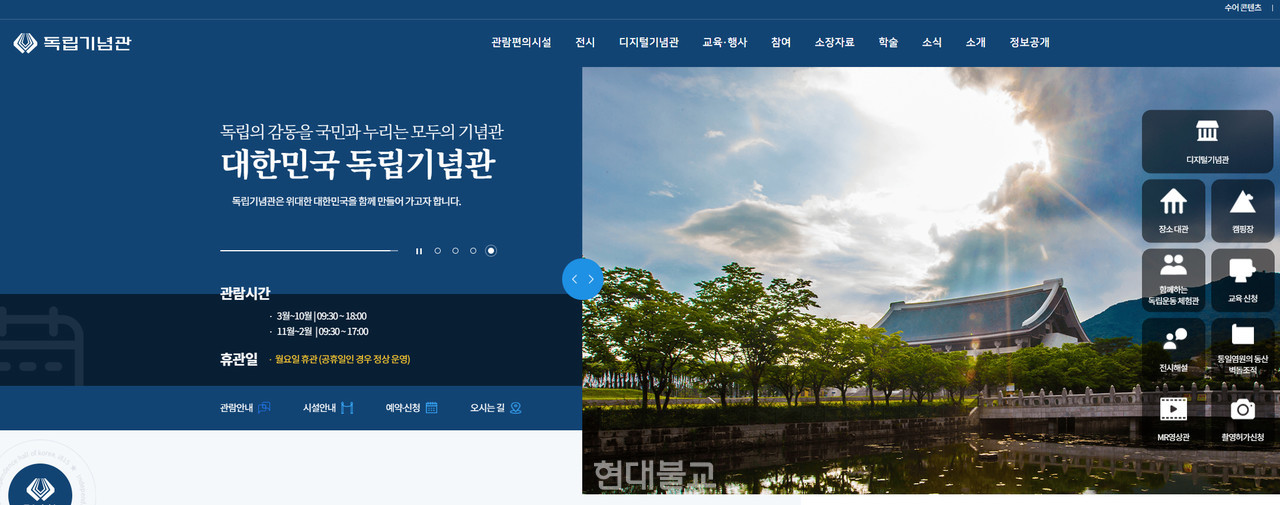Open the 학술 menu
The image size is (1280, 505).
coord(888,43)
